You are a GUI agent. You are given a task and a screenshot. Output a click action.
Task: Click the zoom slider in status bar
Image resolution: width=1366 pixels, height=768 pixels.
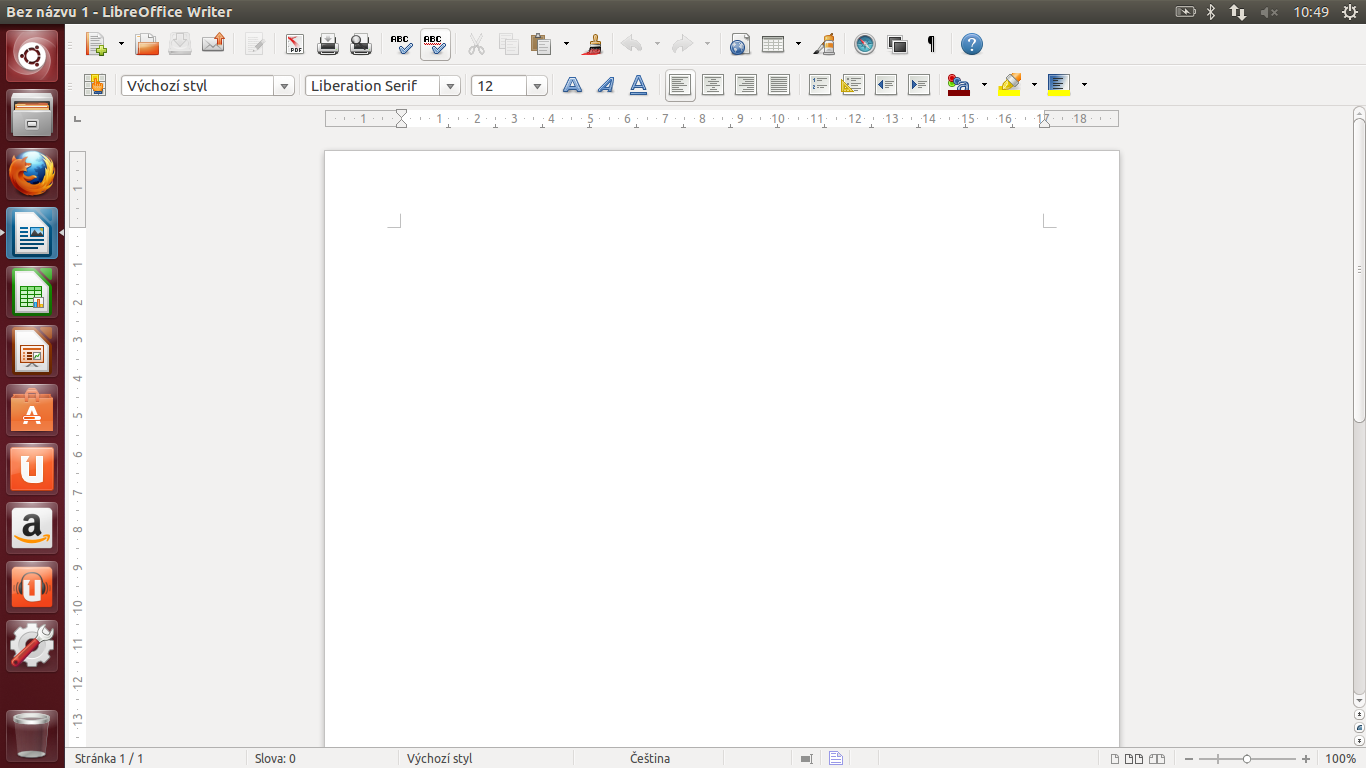[x=1246, y=759]
